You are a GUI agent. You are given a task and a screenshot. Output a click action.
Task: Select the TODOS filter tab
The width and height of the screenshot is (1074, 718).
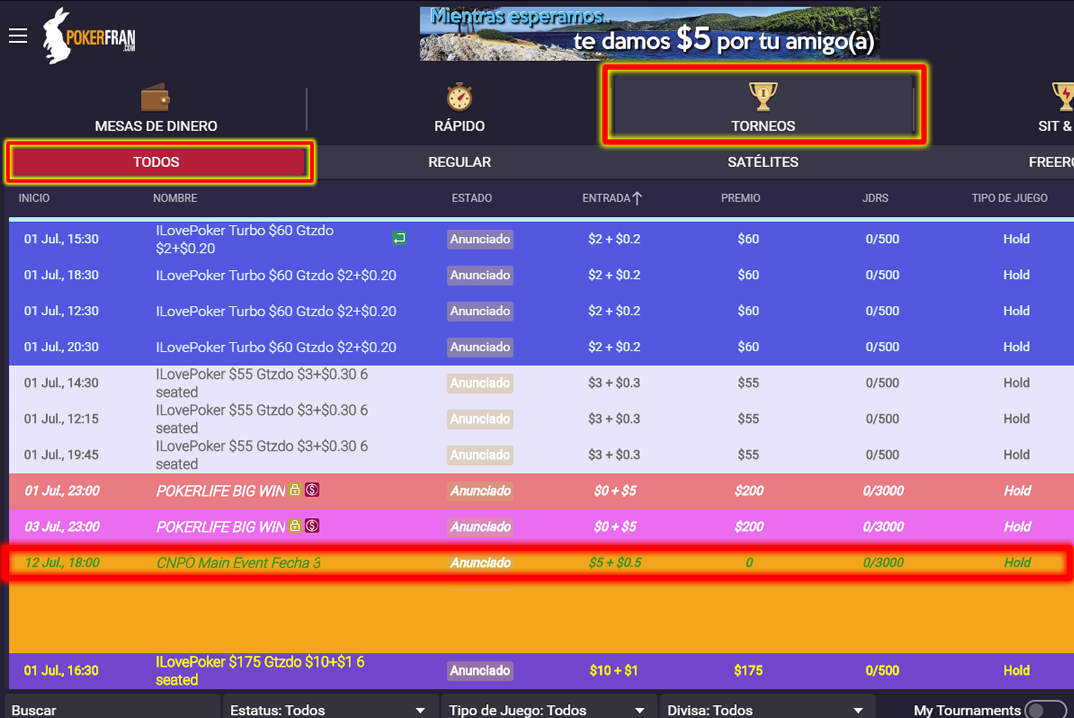pyautogui.click(x=158, y=162)
